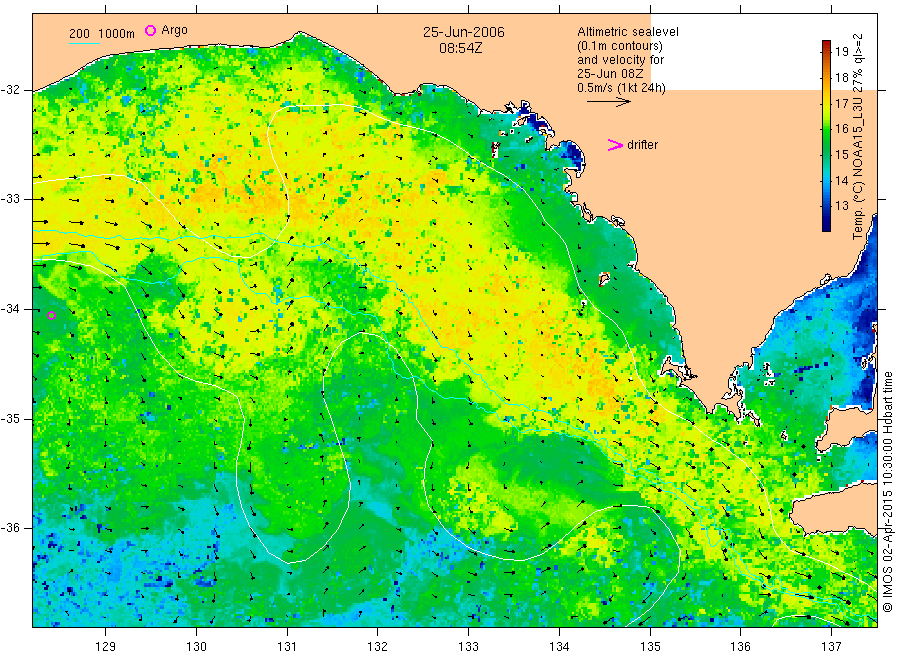Click the 16 value on temperature scale
900x660 pixels.
click(x=841, y=129)
